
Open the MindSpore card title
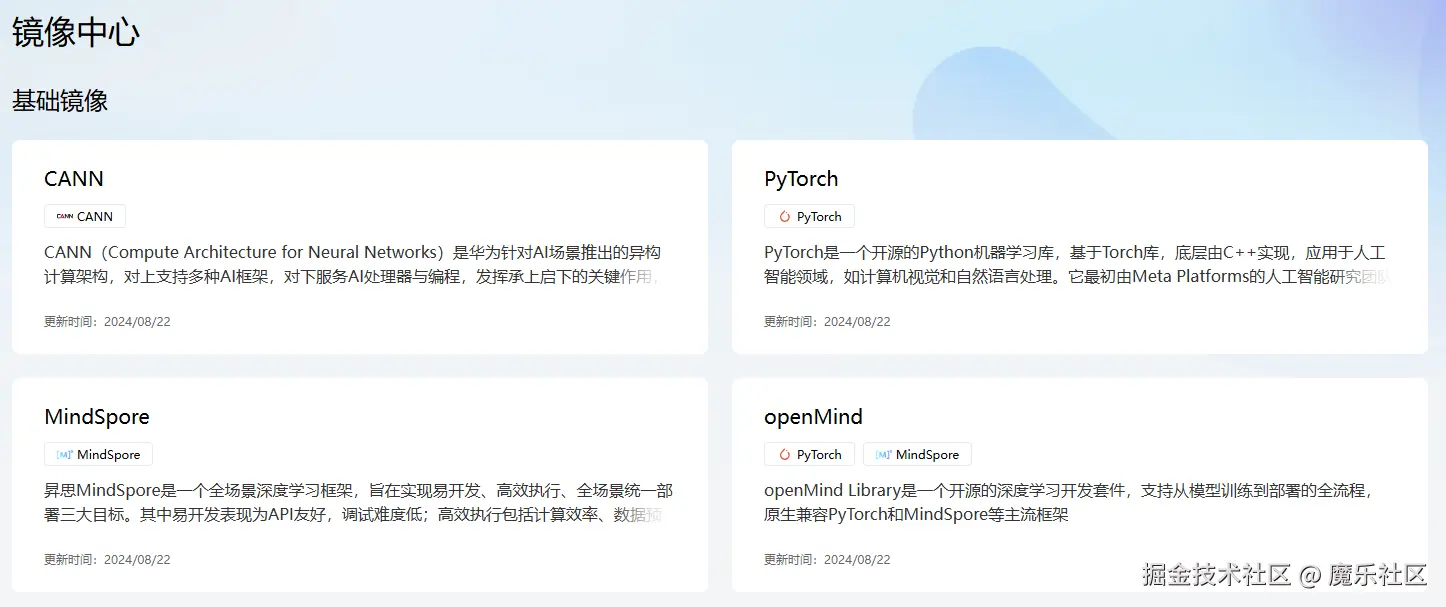pyautogui.click(x=97, y=417)
